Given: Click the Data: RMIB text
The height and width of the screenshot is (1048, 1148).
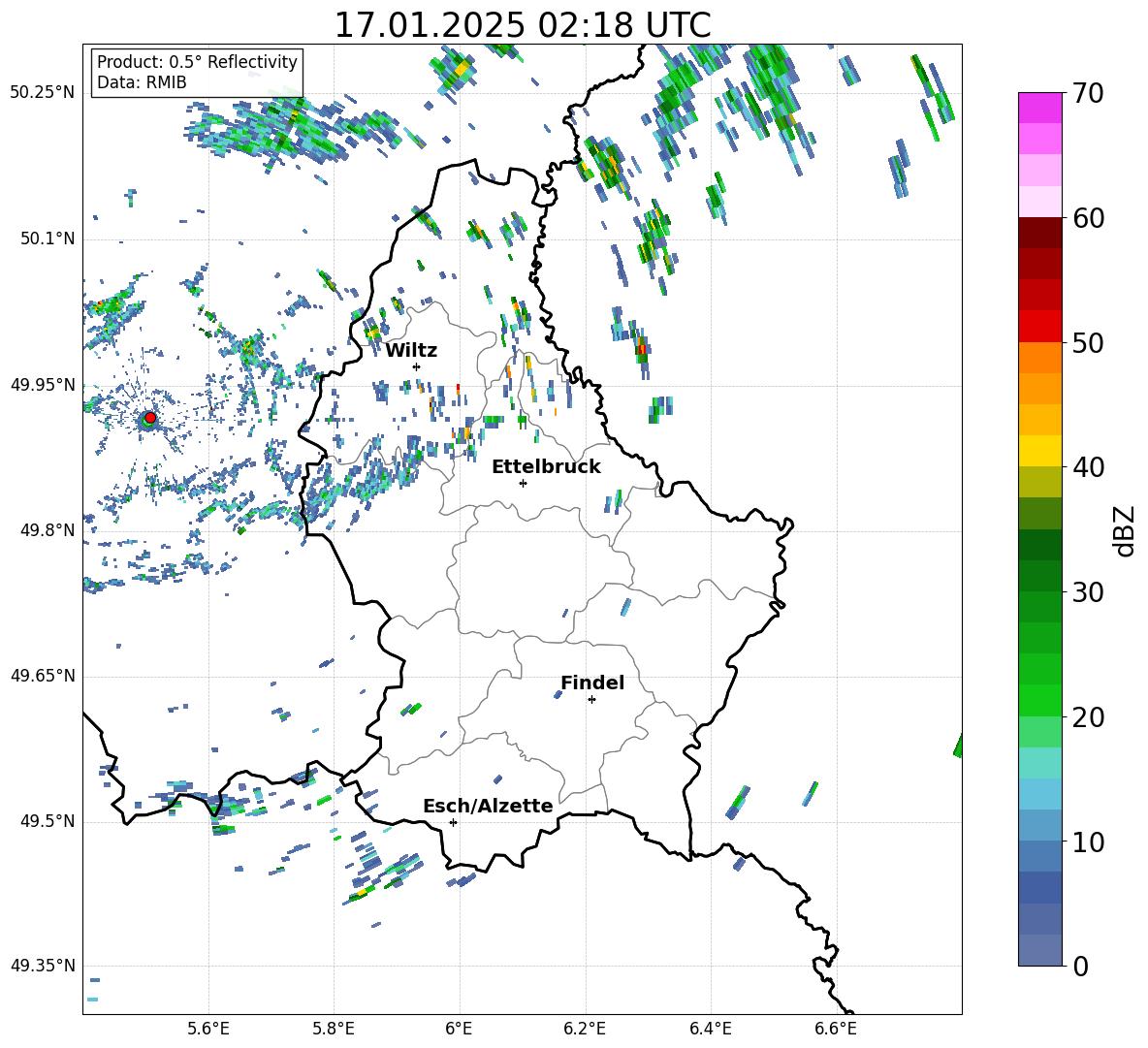Looking at the screenshot, I should click(x=142, y=82).
